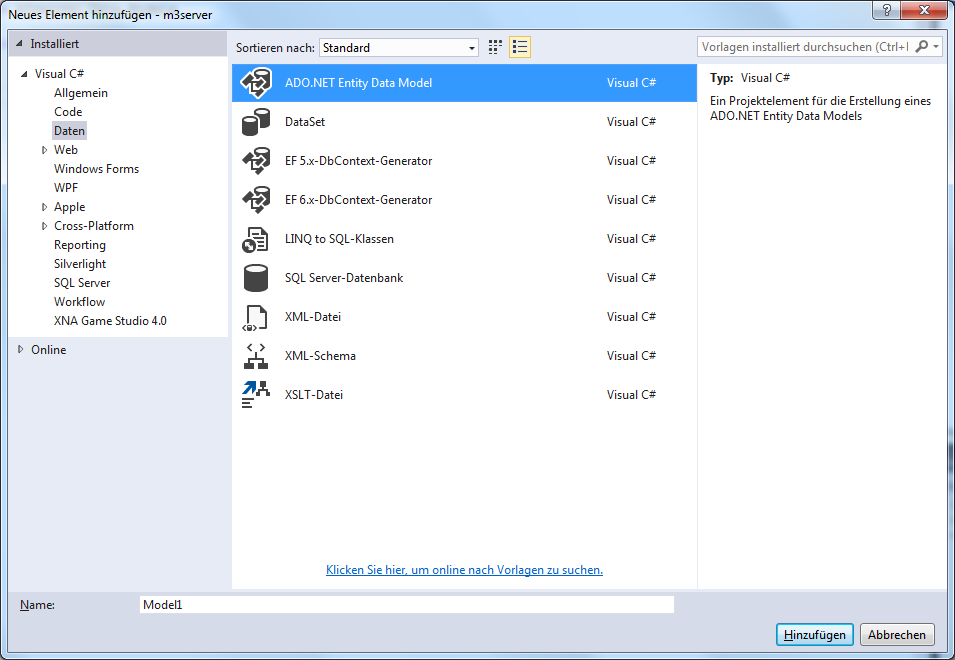955x660 pixels.
Task: Click into the Name input field
Action: 406,605
